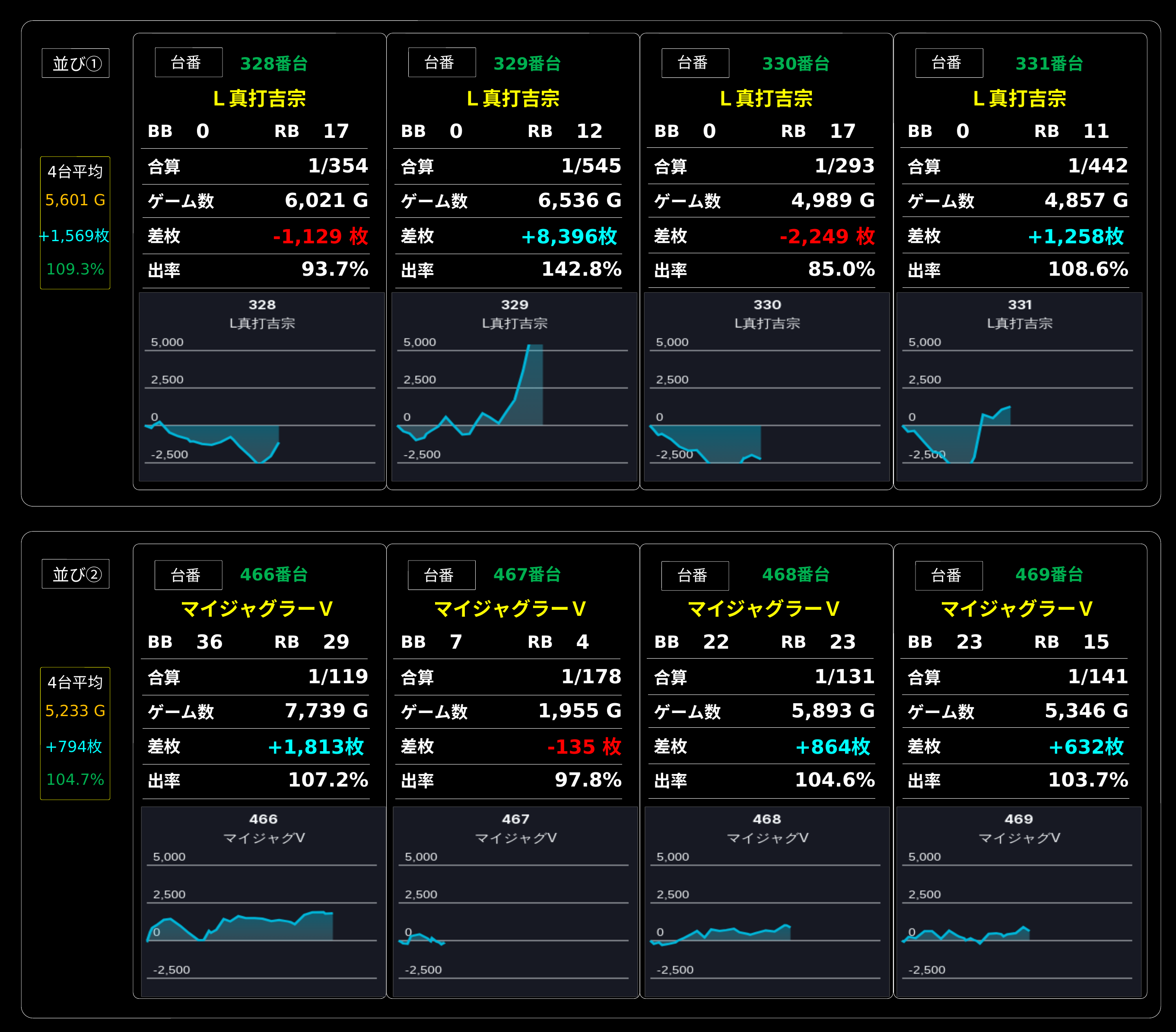Screen dimensions: 1176x1032
Task: Click the 5,346 G game count
Action: click(x=1087, y=711)
